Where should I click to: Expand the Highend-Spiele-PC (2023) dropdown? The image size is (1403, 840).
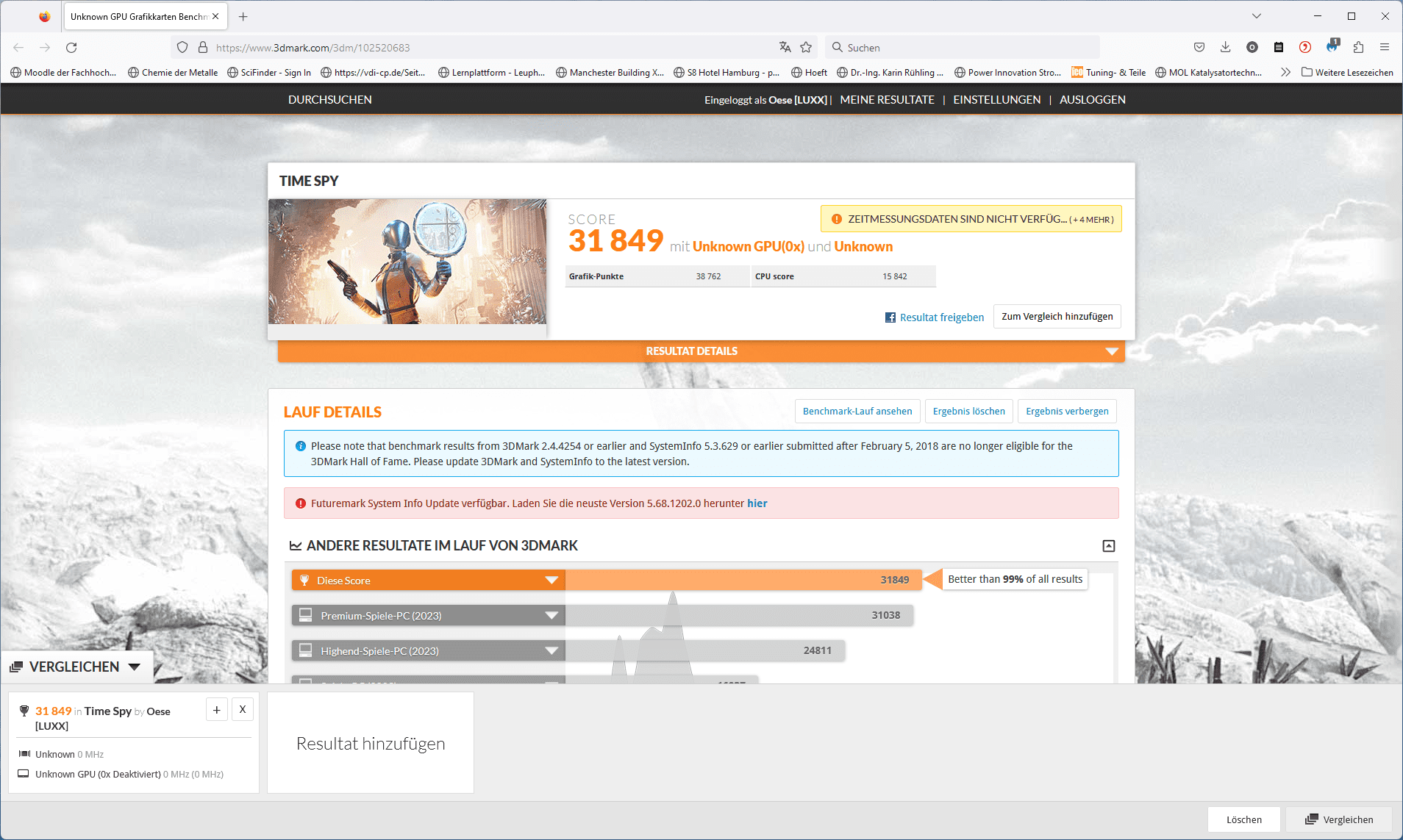click(x=551, y=651)
